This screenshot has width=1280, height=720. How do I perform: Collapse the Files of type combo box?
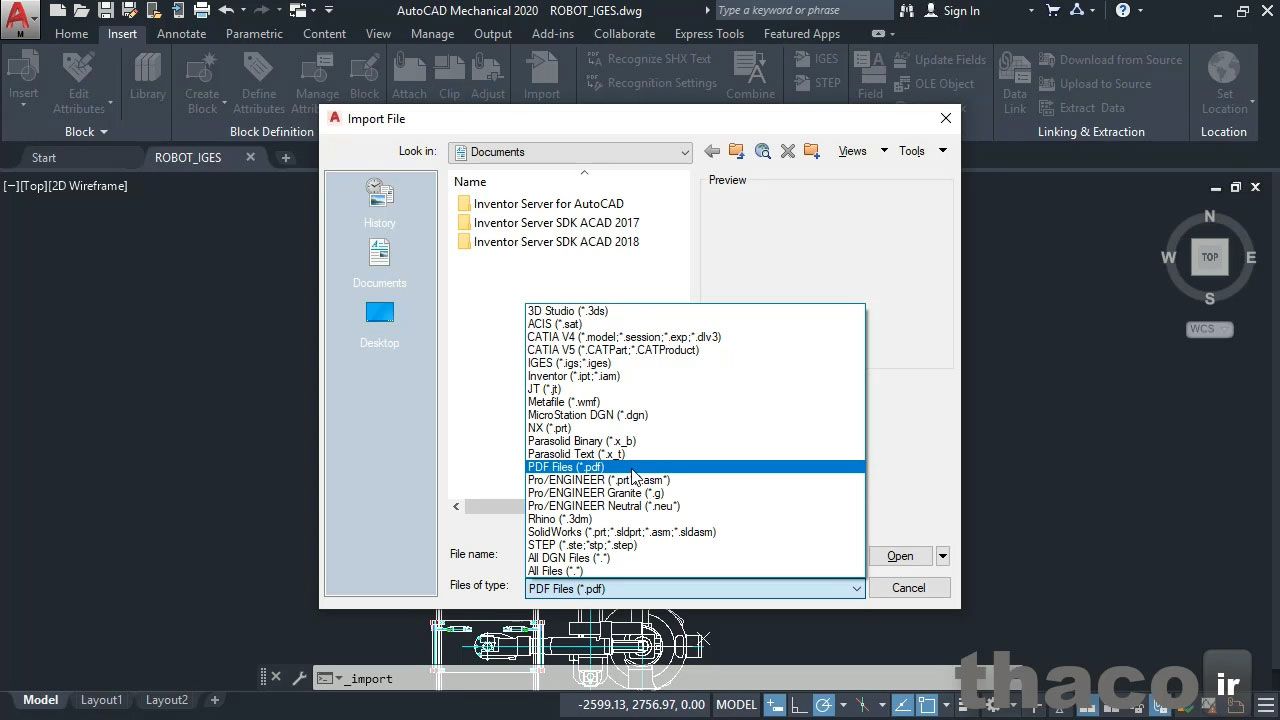click(x=856, y=589)
